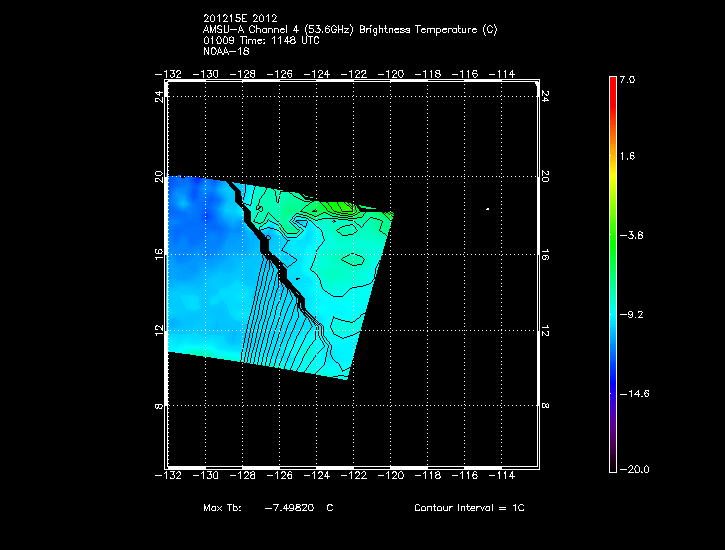Click the Max Tb value -7.49820

point(290,508)
